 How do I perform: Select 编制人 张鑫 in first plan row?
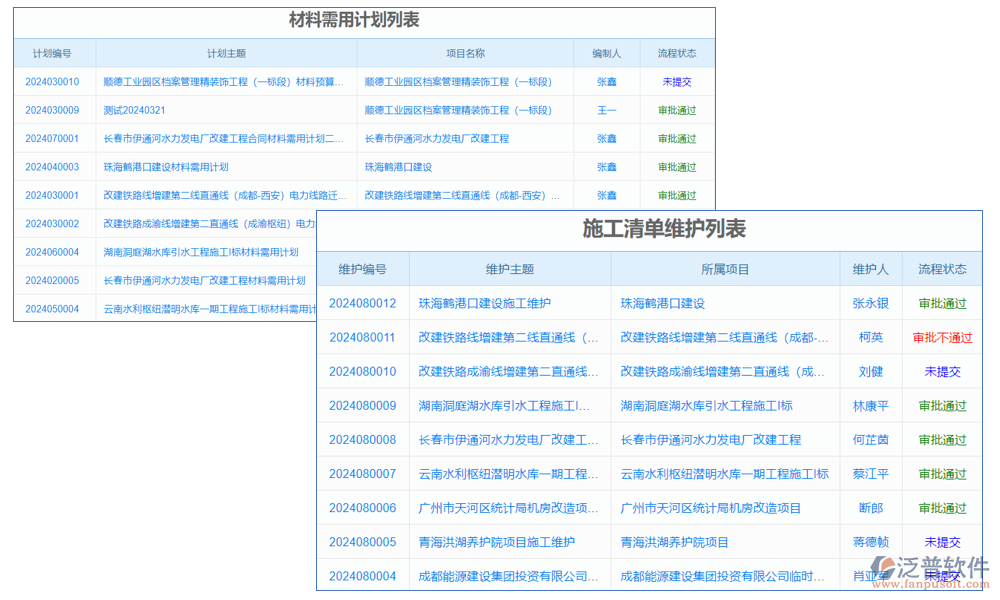pos(606,82)
